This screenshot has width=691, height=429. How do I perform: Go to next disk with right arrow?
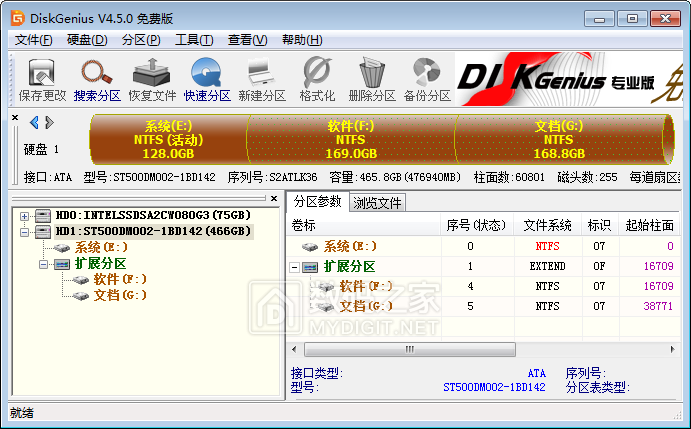[x=49, y=122]
